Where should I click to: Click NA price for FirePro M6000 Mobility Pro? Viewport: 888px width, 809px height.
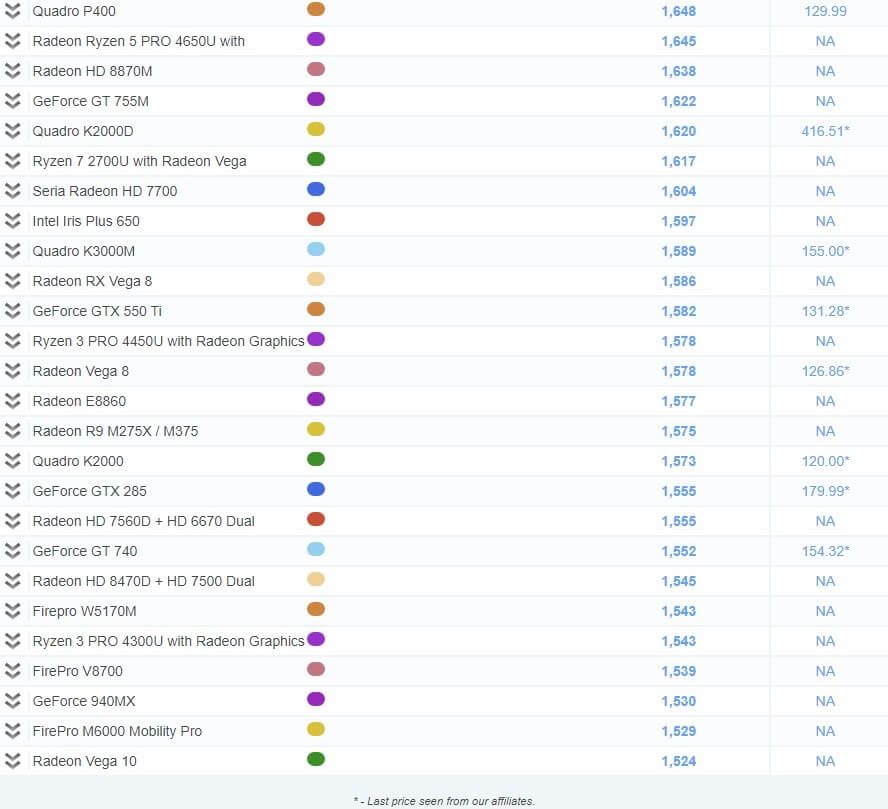click(x=825, y=731)
